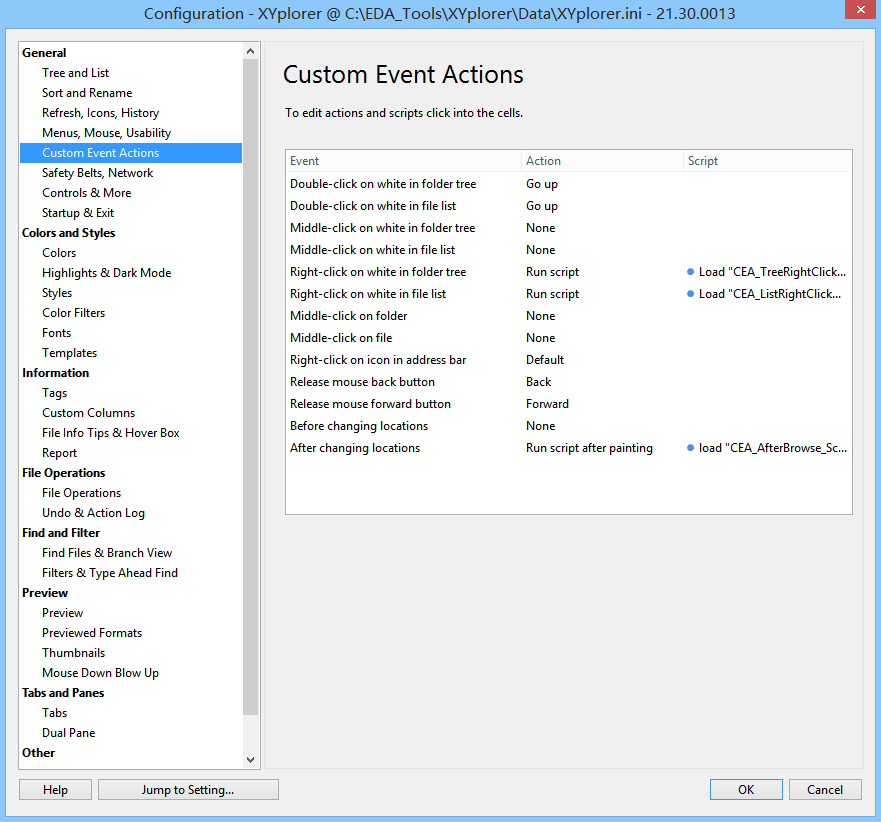The width and height of the screenshot is (881, 822).
Task: Open "Find Files & Branch View" settings
Action: [x=107, y=552]
